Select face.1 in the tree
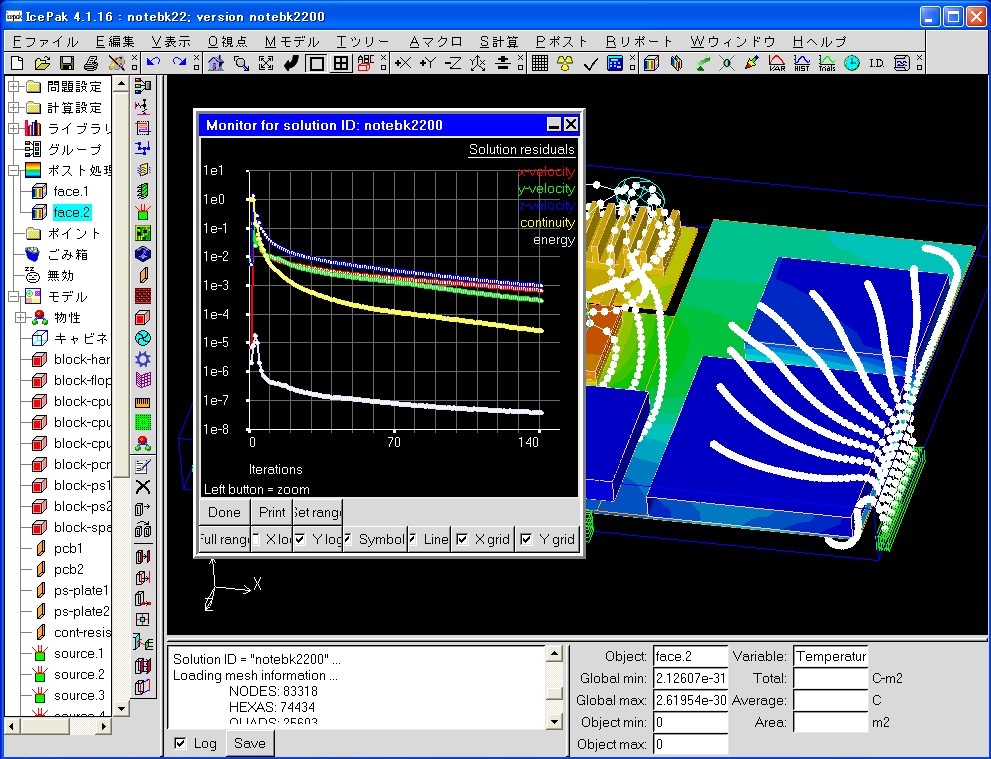 coord(71,191)
